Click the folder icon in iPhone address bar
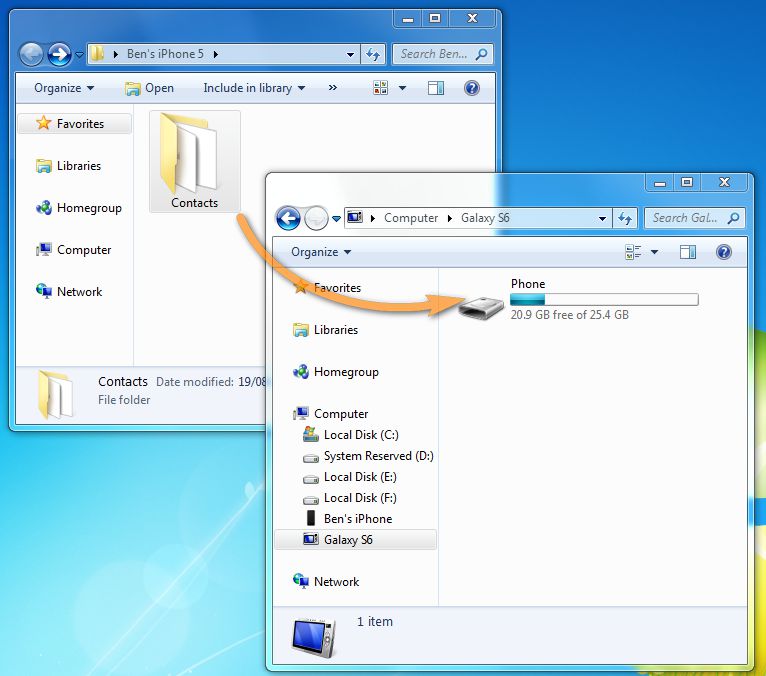This screenshot has height=676, width=766. [x=98, y=54]
